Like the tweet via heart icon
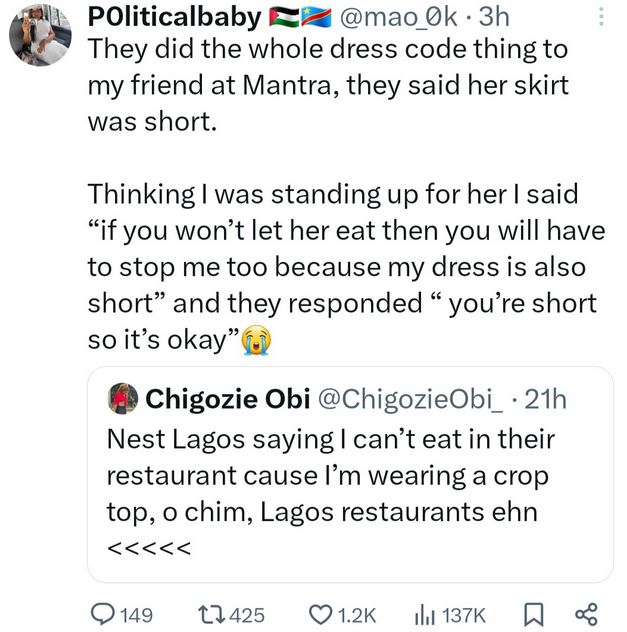This screenshot has height=632, width=627. pyautogui.click(x=321, y=615)
